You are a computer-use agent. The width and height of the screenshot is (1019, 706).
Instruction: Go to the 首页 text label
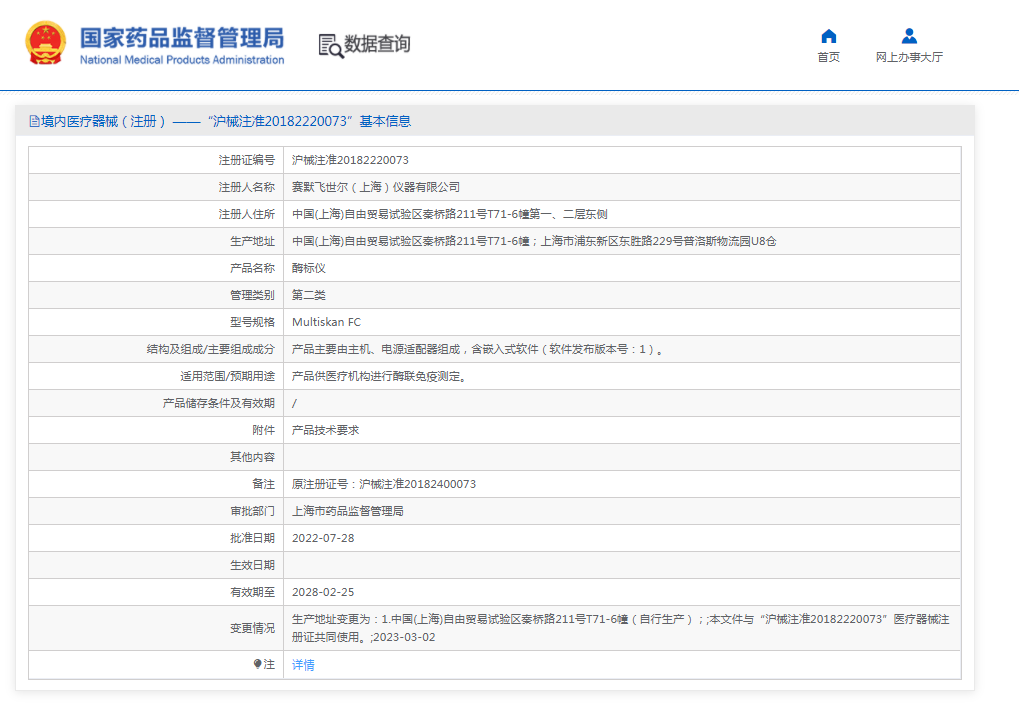(828, 57)
